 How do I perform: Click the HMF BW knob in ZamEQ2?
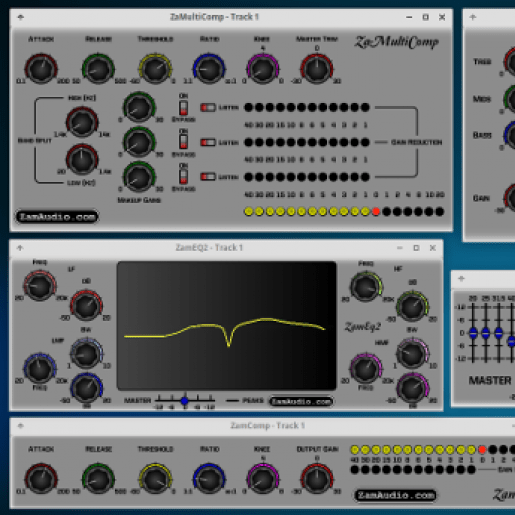coord(413,353)
